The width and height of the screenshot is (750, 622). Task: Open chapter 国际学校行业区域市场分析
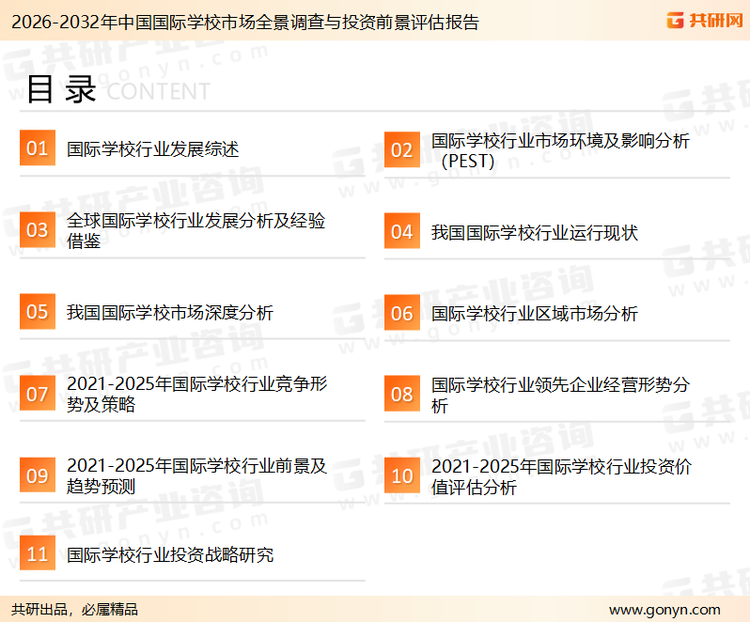[534, 314]
